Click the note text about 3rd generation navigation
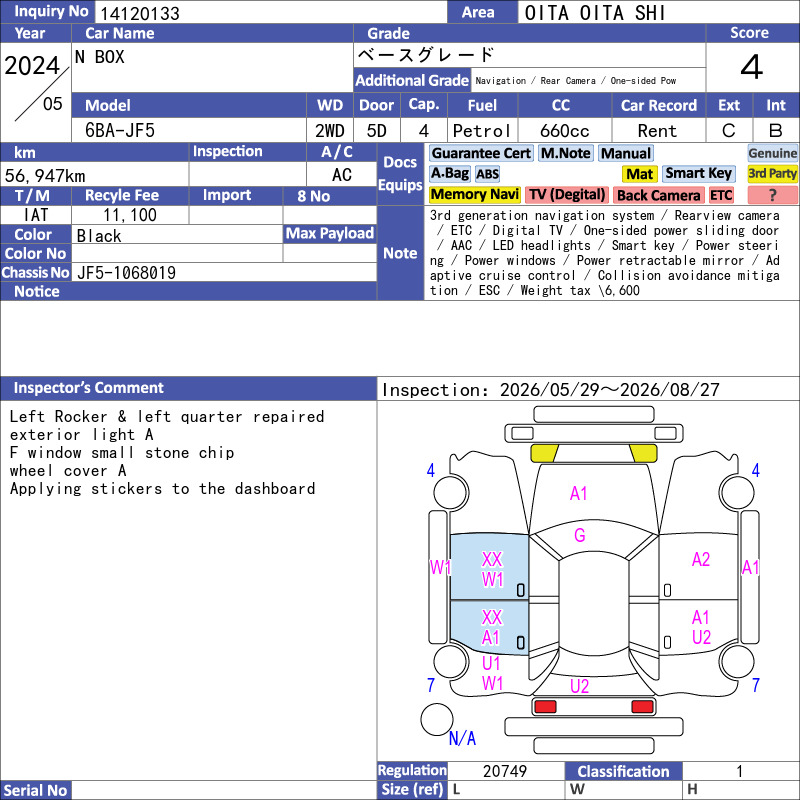This screenshot has height=800, width=800. click(604, 253)
